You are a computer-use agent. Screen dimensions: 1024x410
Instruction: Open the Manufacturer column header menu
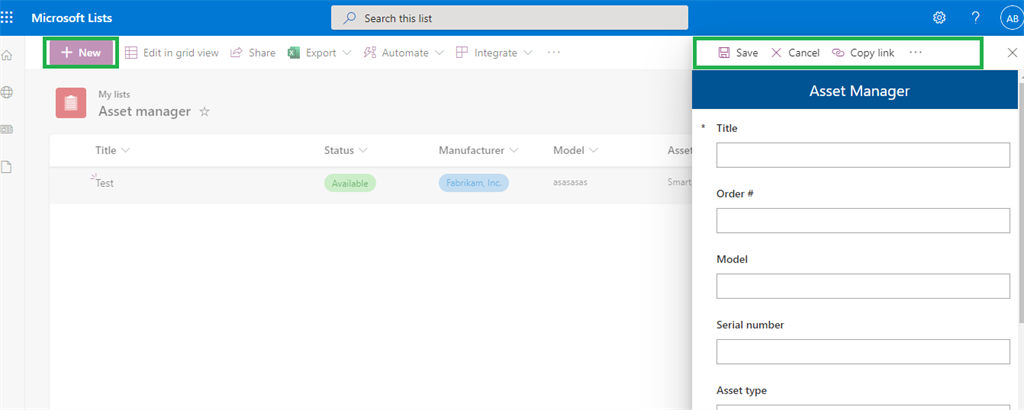coord(478,150)
